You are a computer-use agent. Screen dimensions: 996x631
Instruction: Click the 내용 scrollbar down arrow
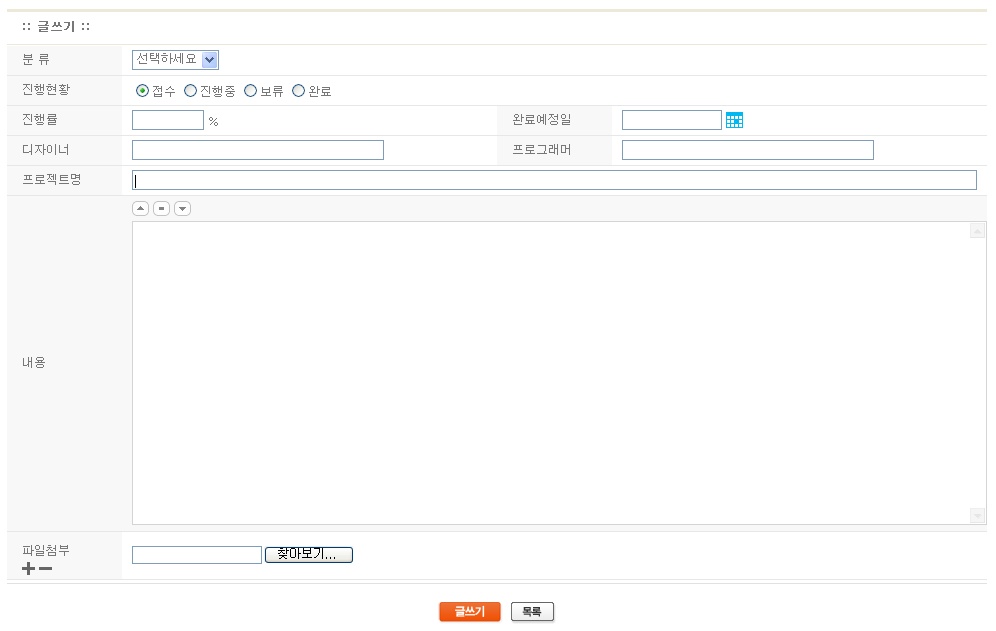click(x=977, y=515)
